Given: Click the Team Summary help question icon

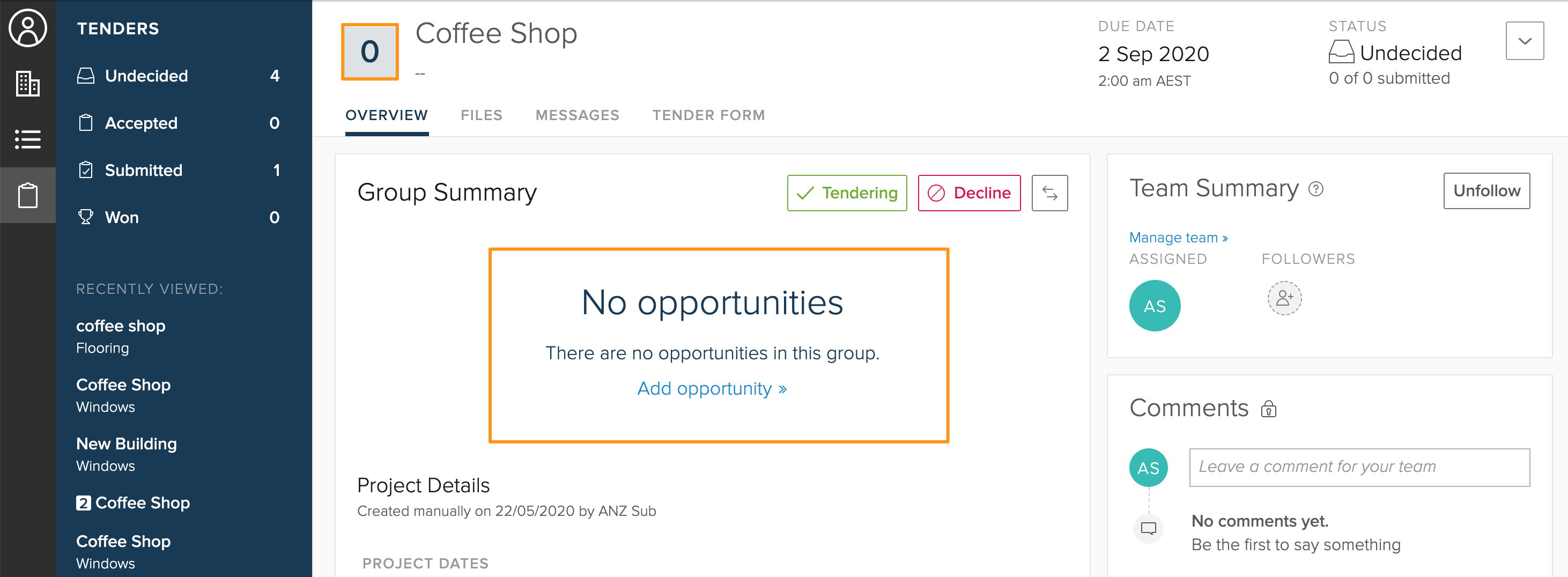Looking at the screenshot, I should pos(1316,189).
